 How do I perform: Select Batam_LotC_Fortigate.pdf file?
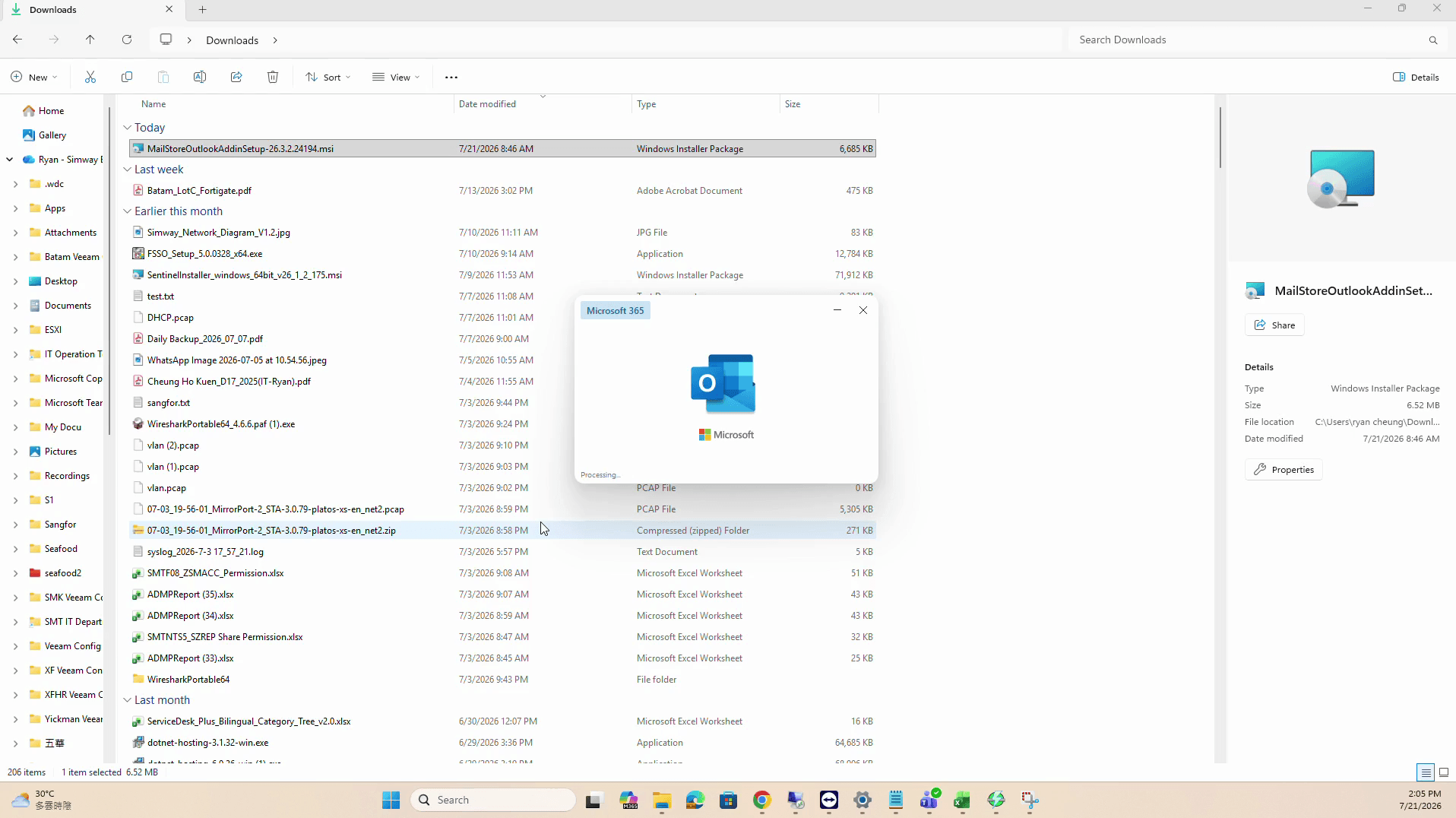click(502, 191)
